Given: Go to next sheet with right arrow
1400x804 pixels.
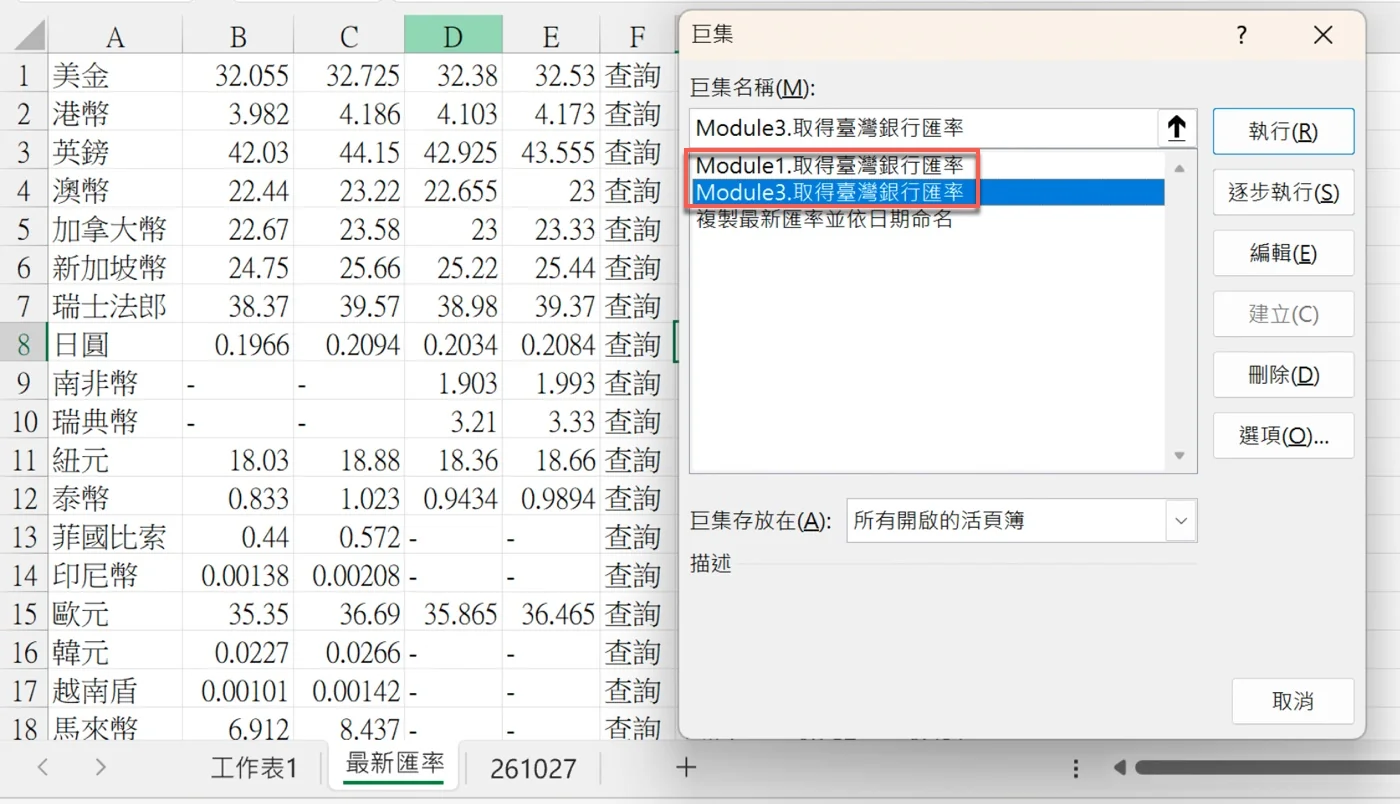Looking at the screenshot, I should (x=100, y=768).
